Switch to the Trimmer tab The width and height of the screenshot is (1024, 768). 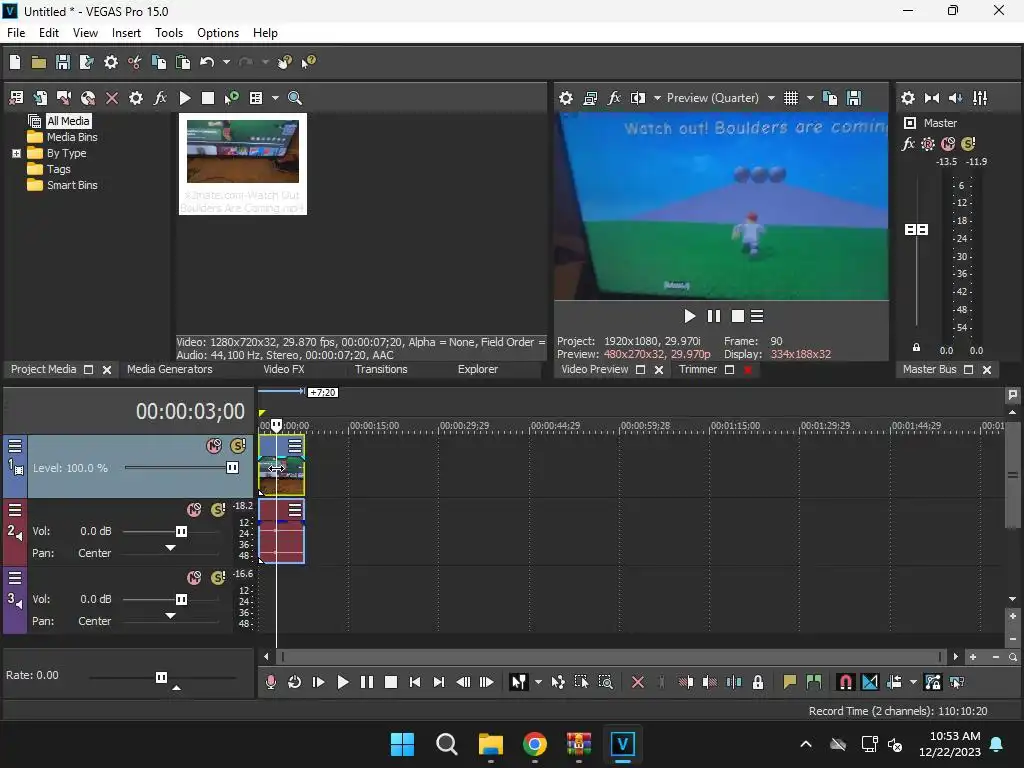697,370
